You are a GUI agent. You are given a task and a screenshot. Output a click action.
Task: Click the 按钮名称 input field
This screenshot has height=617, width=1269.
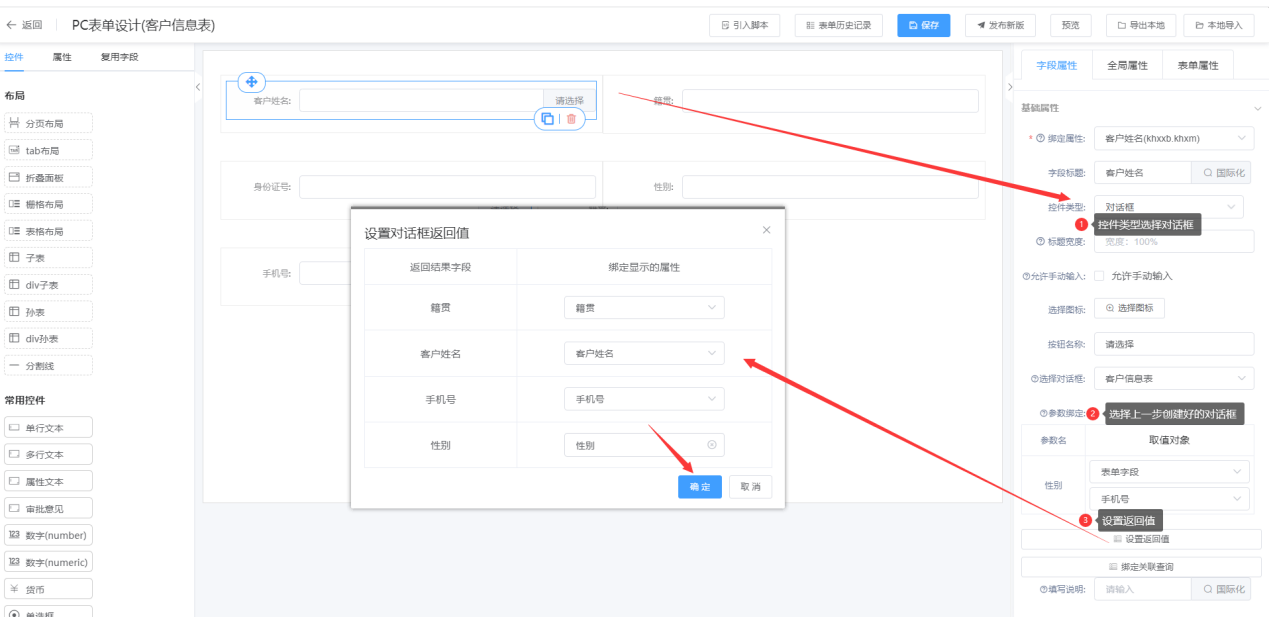1174,344
